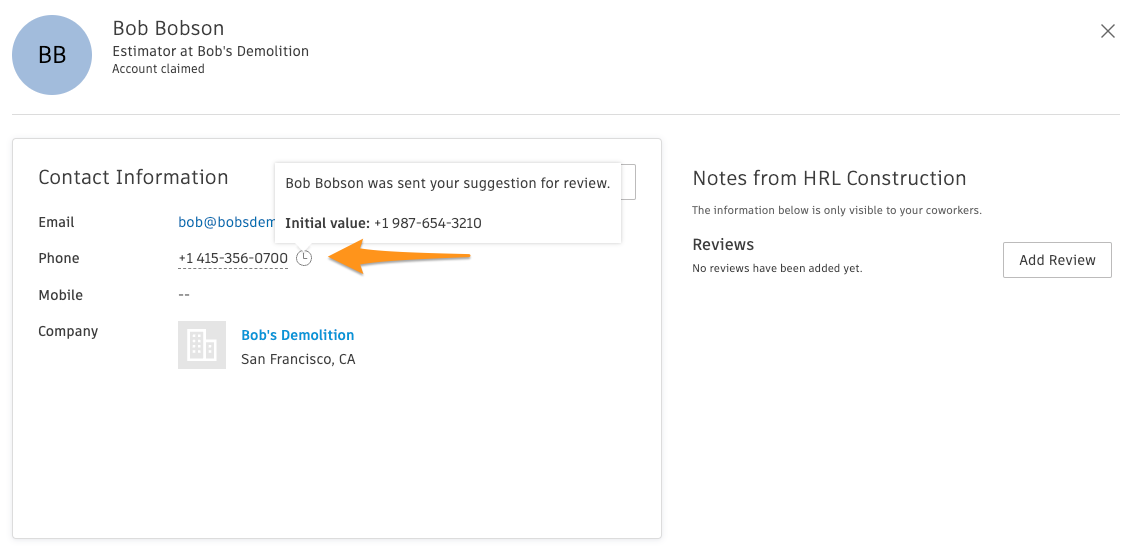This screenshot has width=1132, height=547.
Task: Open the Bob's Demolition company link
Action: click(298, 335)
